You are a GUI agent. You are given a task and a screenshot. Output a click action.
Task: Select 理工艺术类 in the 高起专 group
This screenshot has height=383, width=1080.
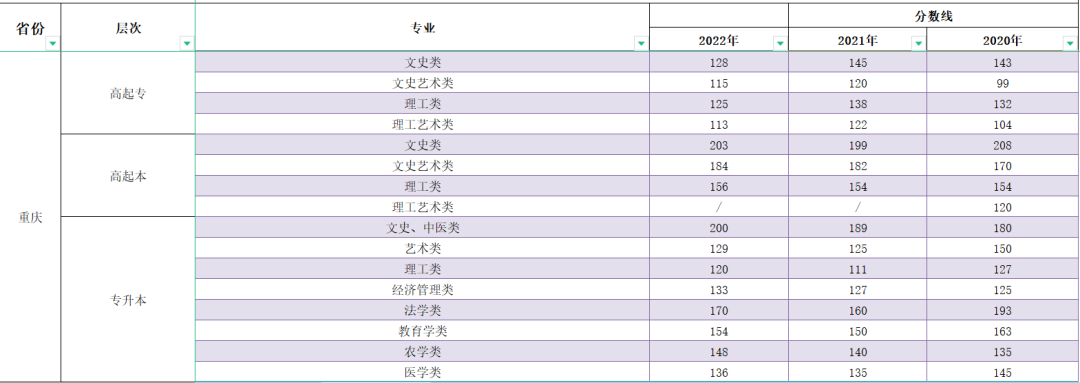coord(423,125)
